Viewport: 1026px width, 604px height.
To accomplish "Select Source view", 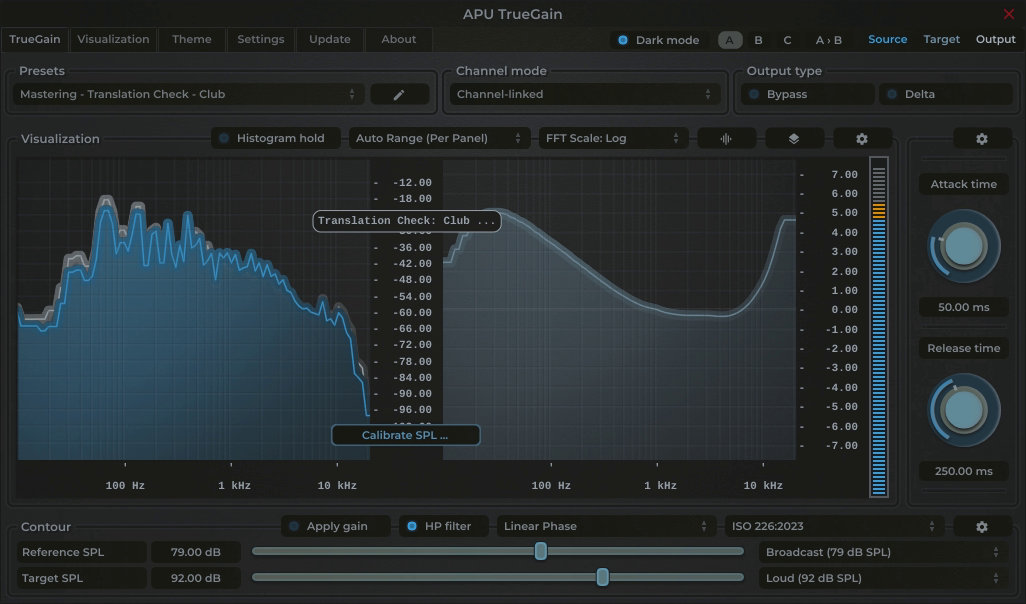I will [887, 39].
